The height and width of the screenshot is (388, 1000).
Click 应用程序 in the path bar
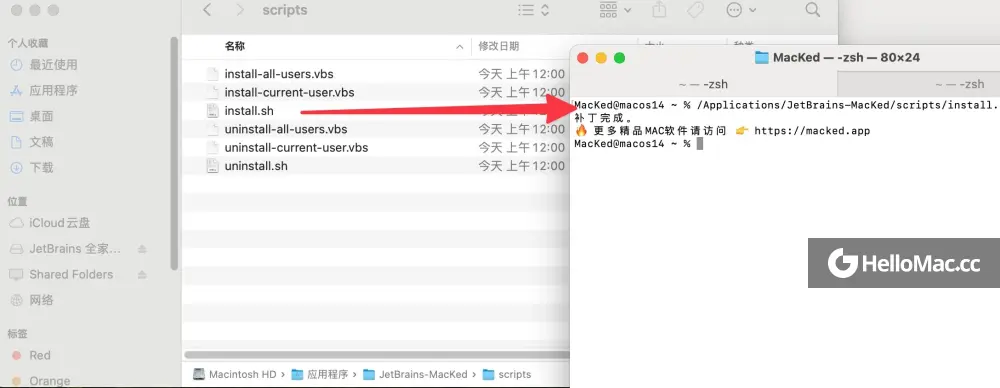point(321,375)
